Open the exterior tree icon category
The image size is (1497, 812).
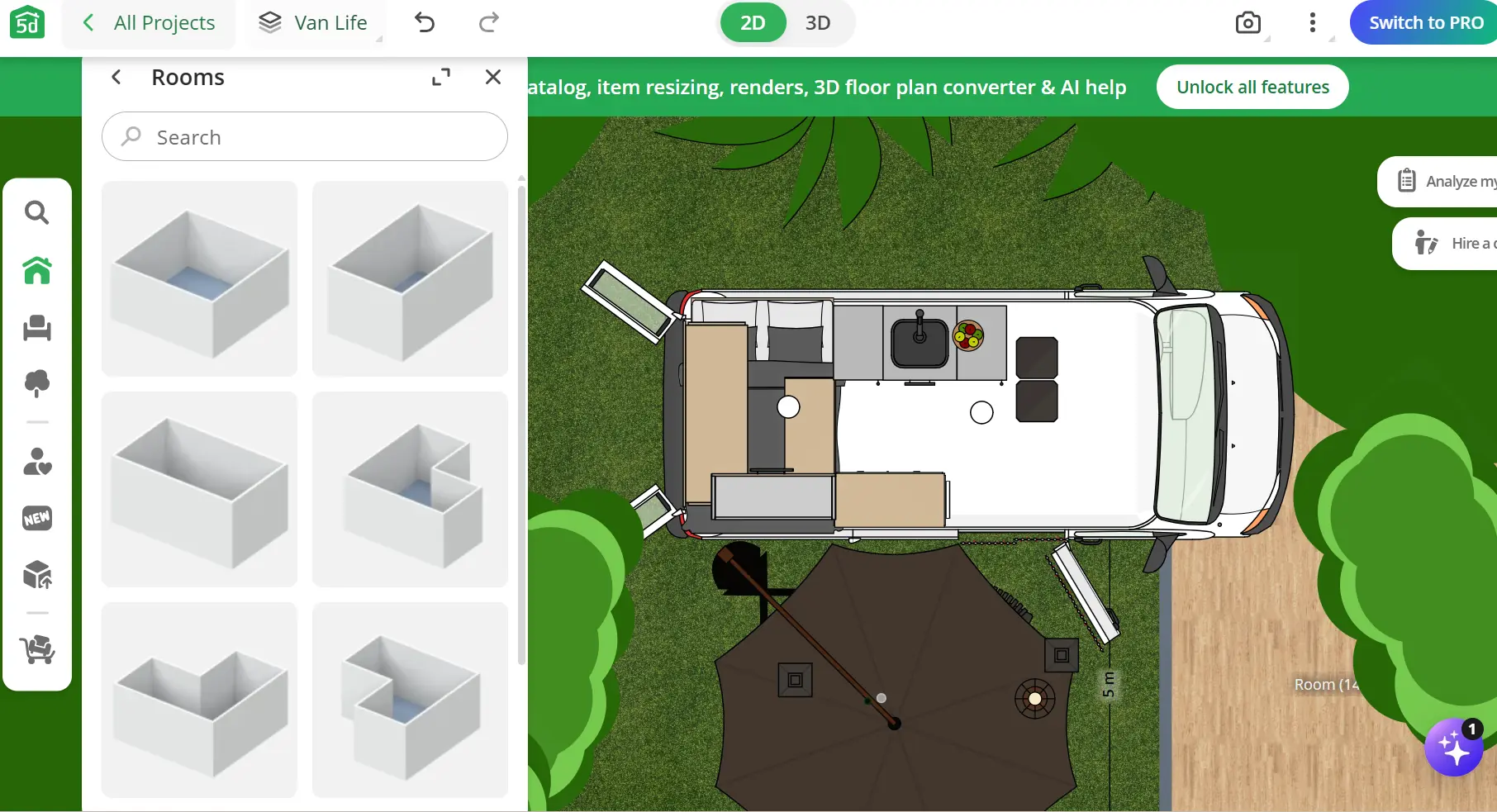[x=36, y=383]
